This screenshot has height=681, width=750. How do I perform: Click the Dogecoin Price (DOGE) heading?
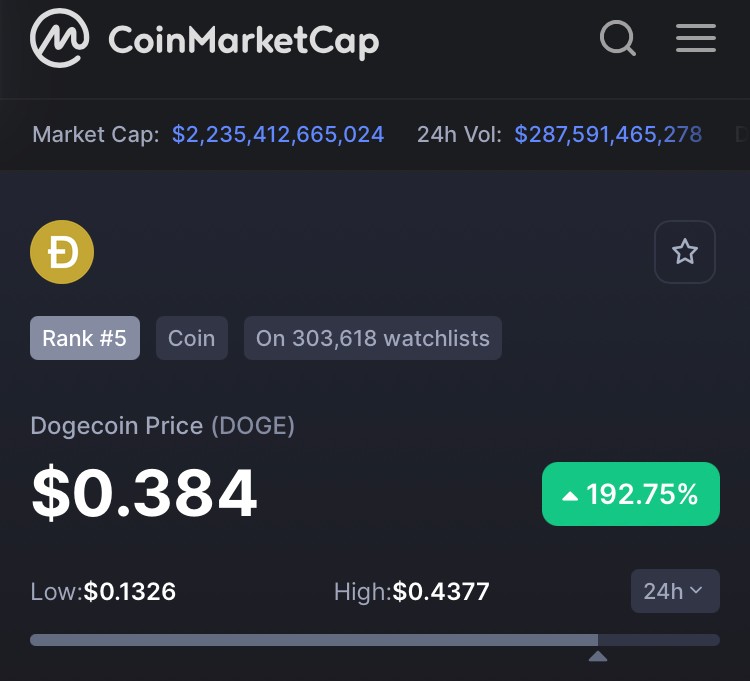point(162,426)
